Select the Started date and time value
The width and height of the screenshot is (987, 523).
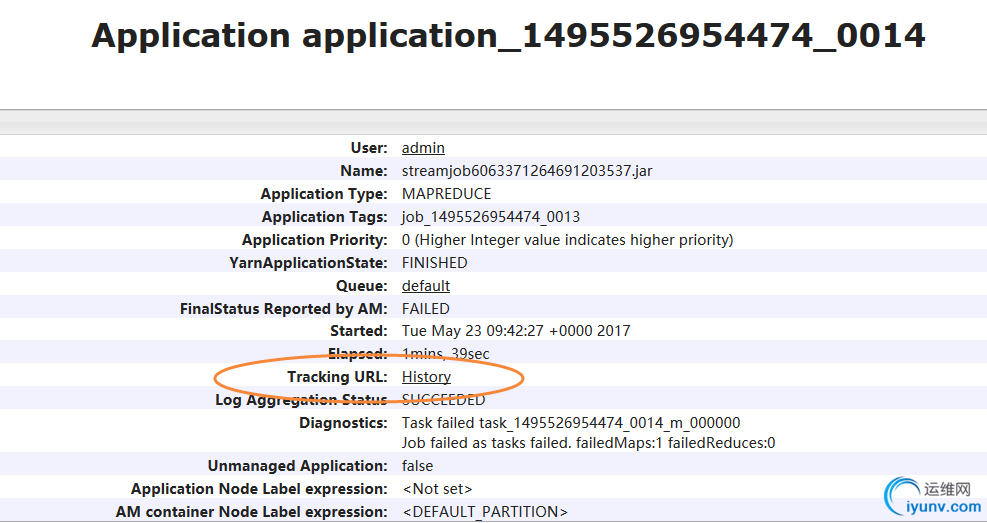(516, 331)
